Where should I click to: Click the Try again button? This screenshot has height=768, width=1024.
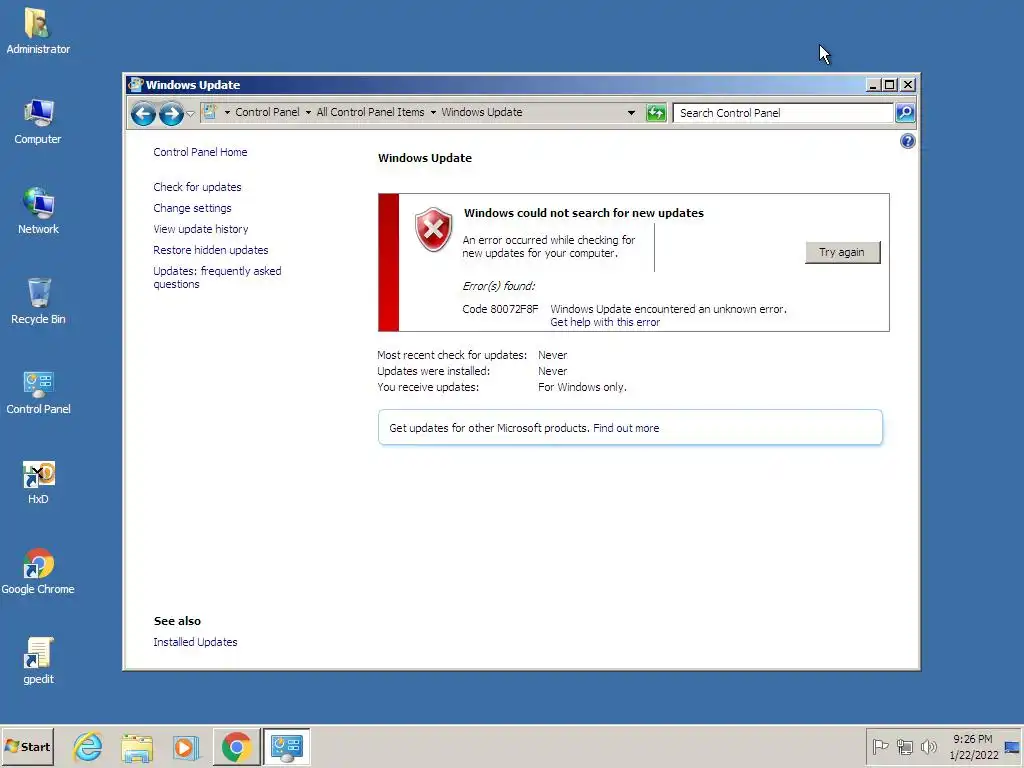(842, 252)
